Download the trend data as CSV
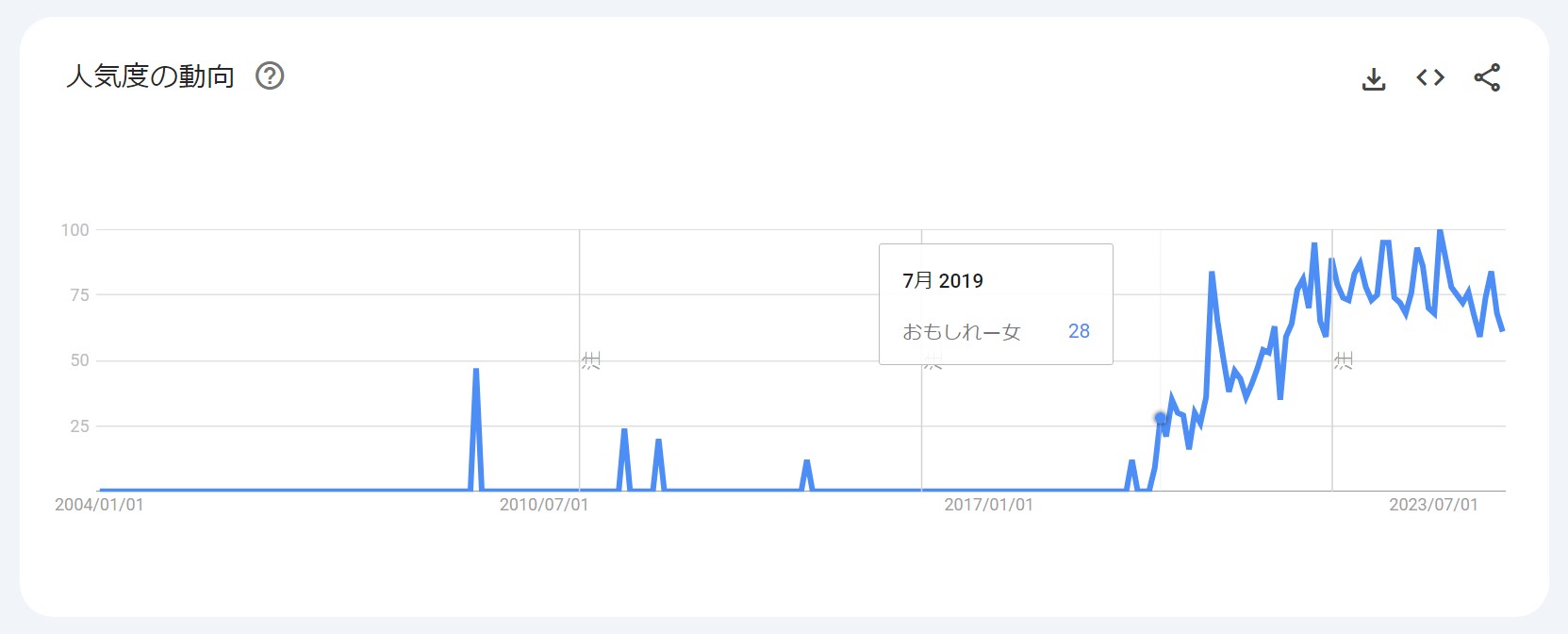 click(1374, 78)
